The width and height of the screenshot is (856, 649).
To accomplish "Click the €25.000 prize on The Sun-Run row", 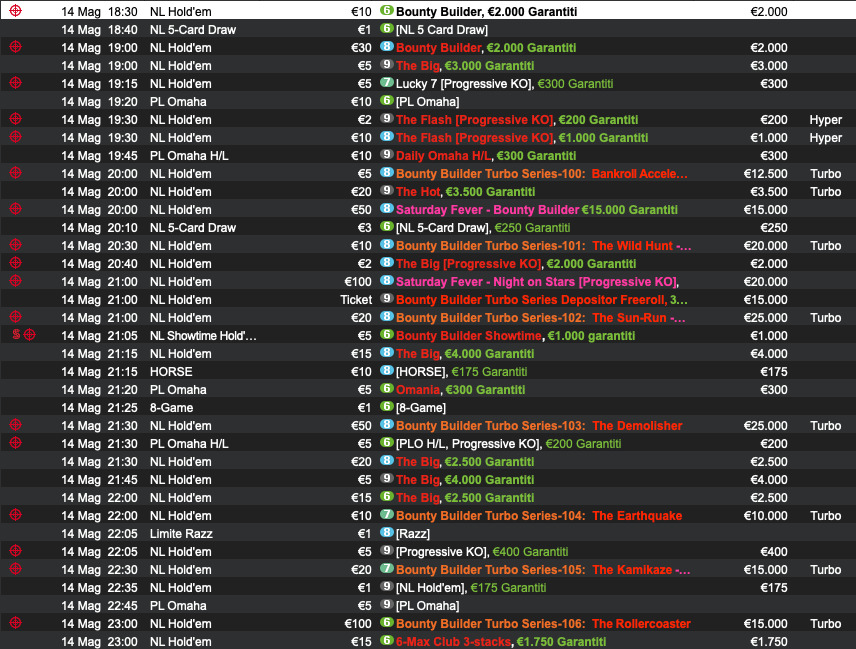I will click(x=765, y=318).
